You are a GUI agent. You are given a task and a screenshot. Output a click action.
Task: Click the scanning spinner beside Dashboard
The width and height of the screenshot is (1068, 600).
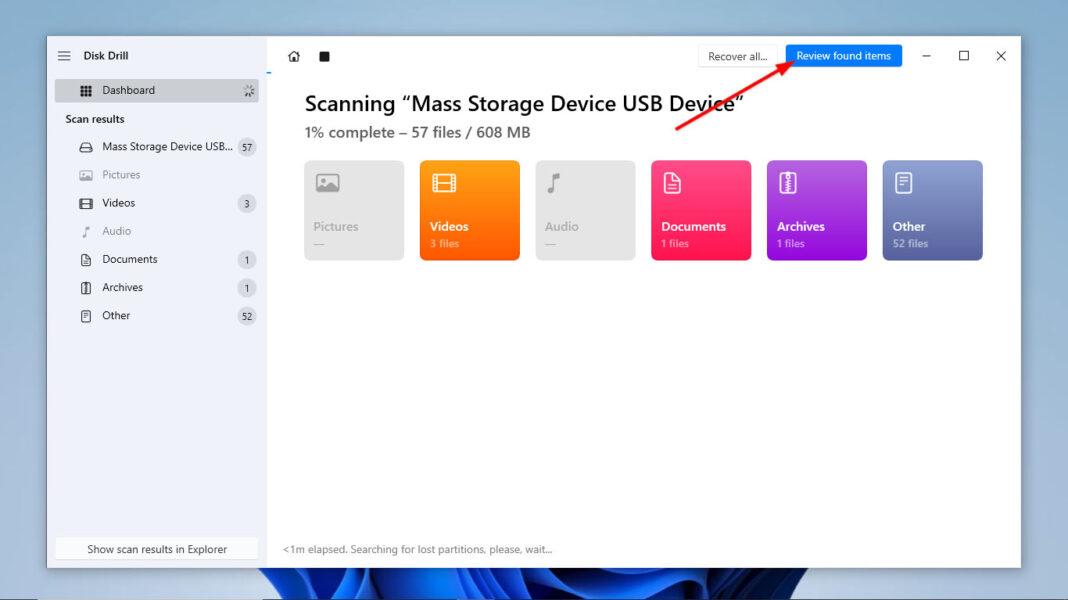tap(248, 90)
